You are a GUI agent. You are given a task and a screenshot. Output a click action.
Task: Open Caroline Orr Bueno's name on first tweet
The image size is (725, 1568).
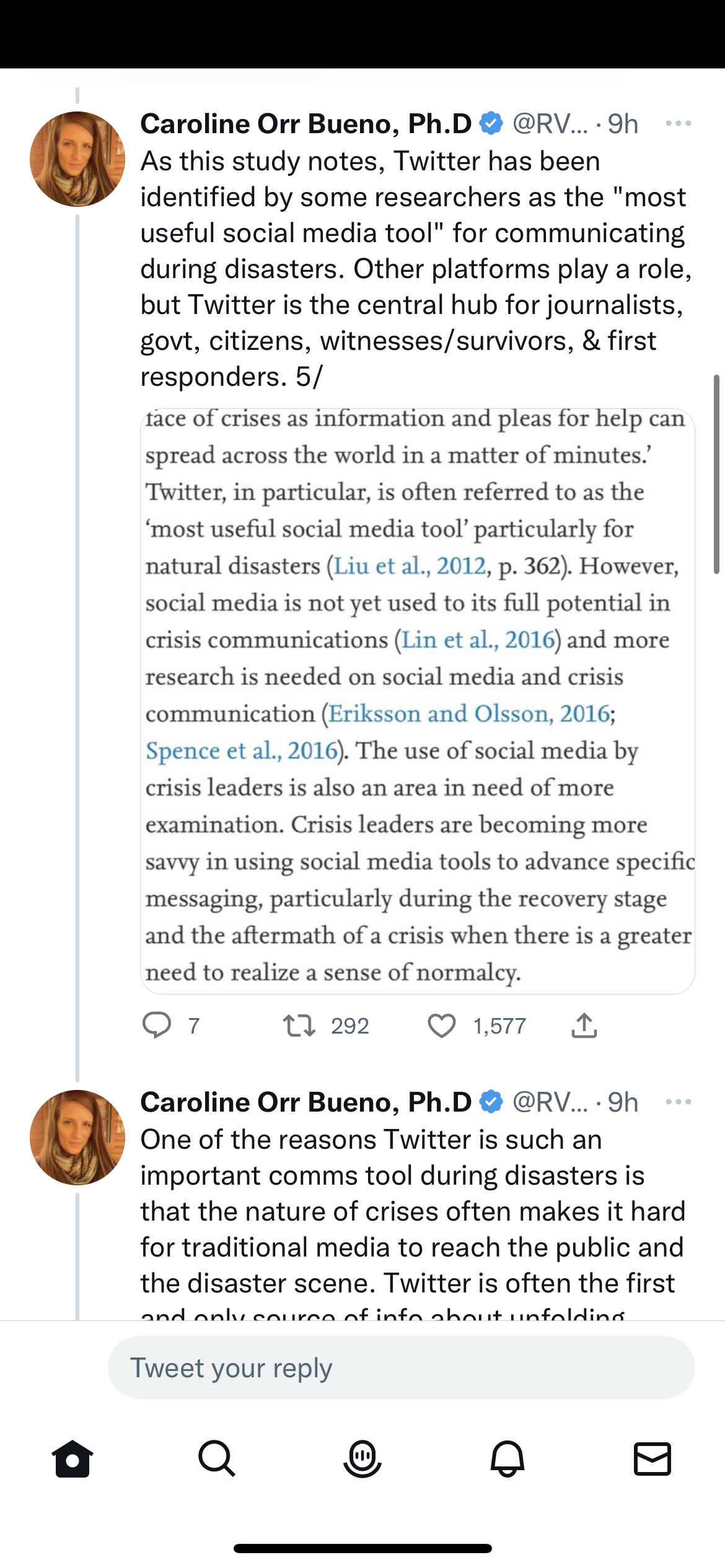(306, 124)
